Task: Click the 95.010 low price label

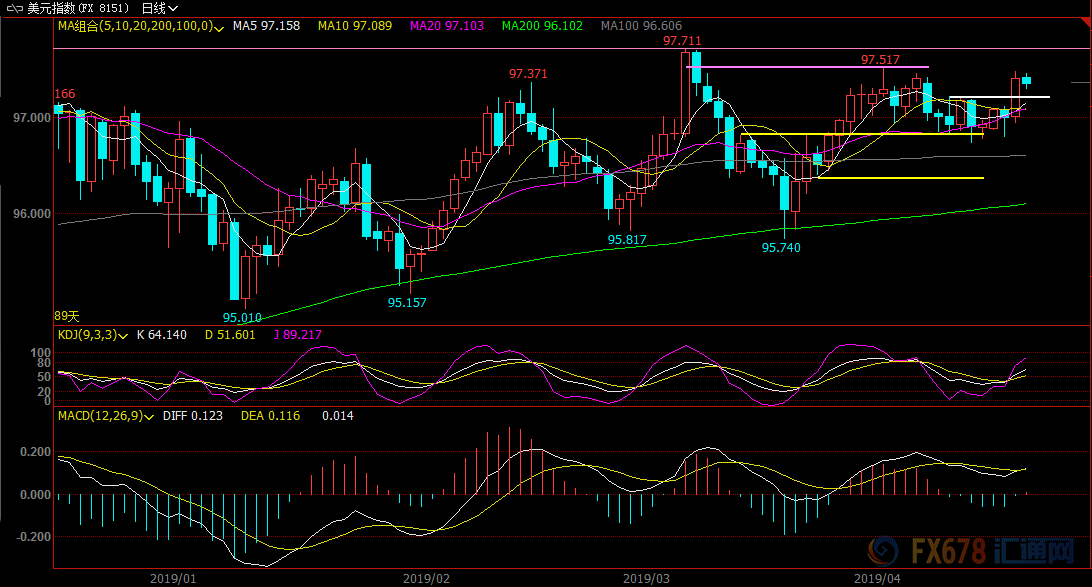Action: (242, 318)
